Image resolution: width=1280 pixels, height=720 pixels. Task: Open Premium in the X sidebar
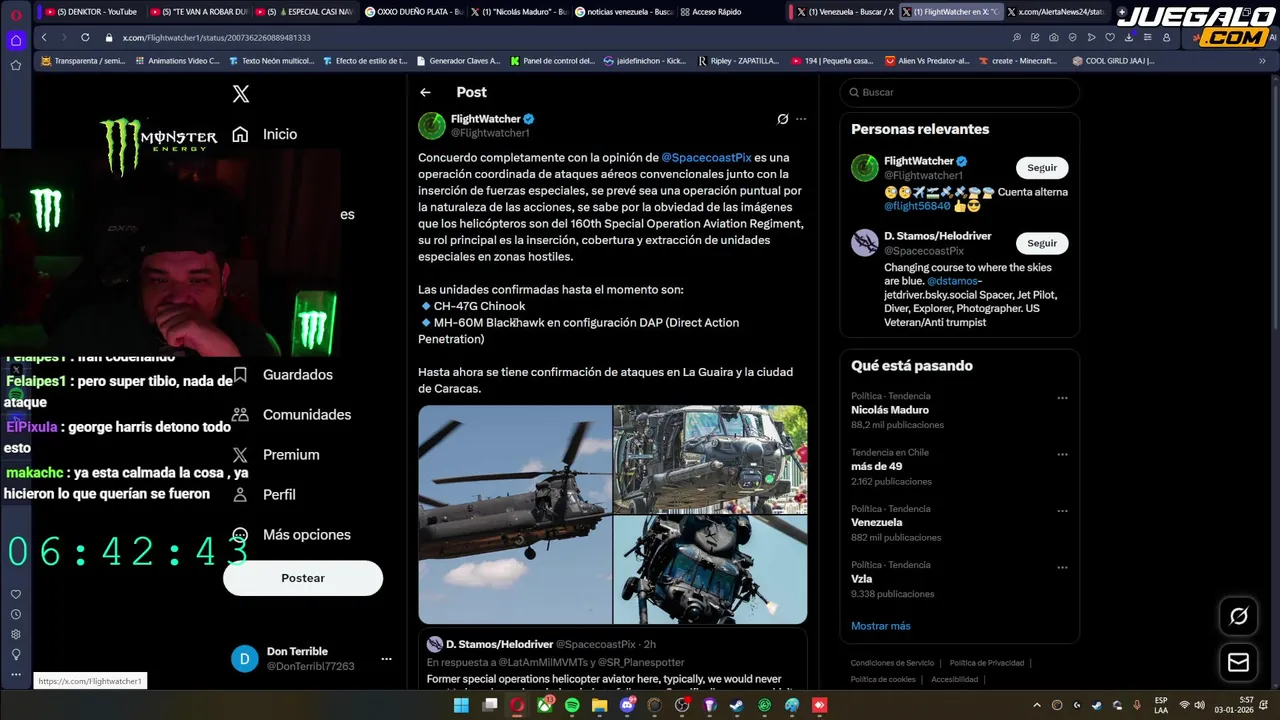point(276,454)
